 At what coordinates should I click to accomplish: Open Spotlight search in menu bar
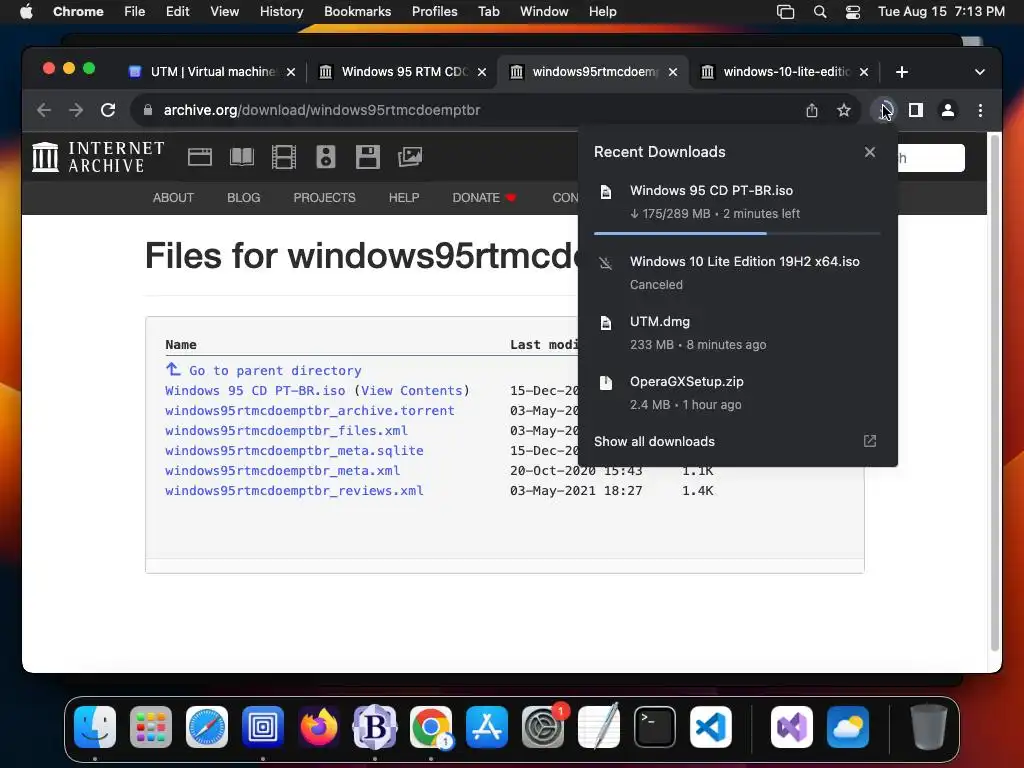click(820, 12)
